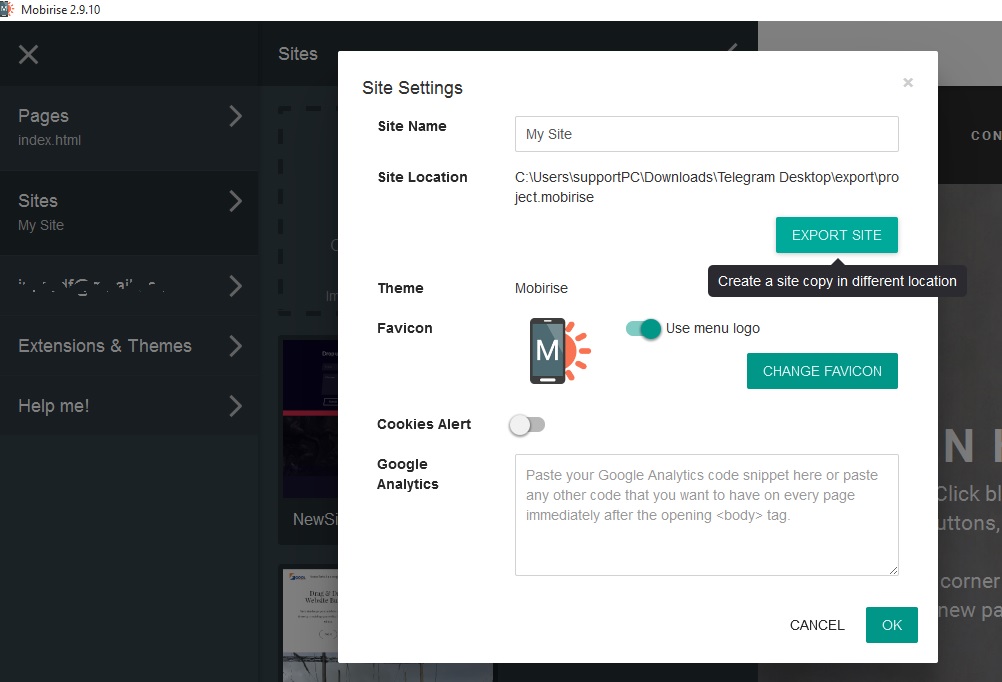Image resolution: width=1002 pixels, height=682 pixels.
Task: Focus the Google Analytics code snippet box
Action: click(706, 515)
